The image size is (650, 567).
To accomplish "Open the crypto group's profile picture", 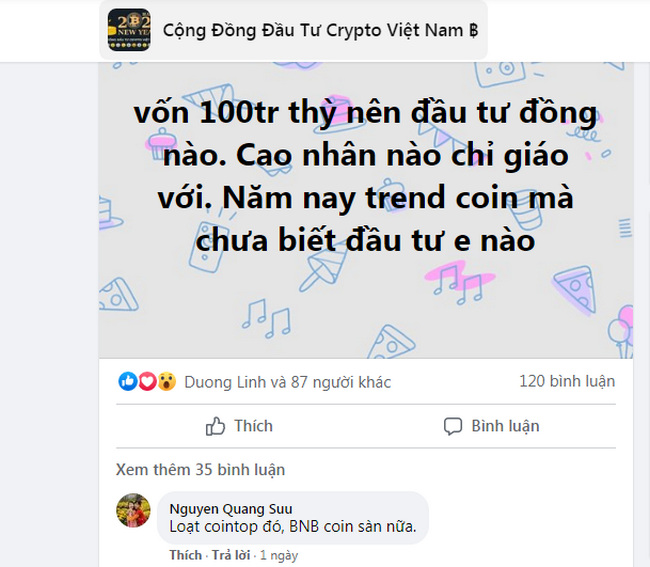I will click(129, 30).
